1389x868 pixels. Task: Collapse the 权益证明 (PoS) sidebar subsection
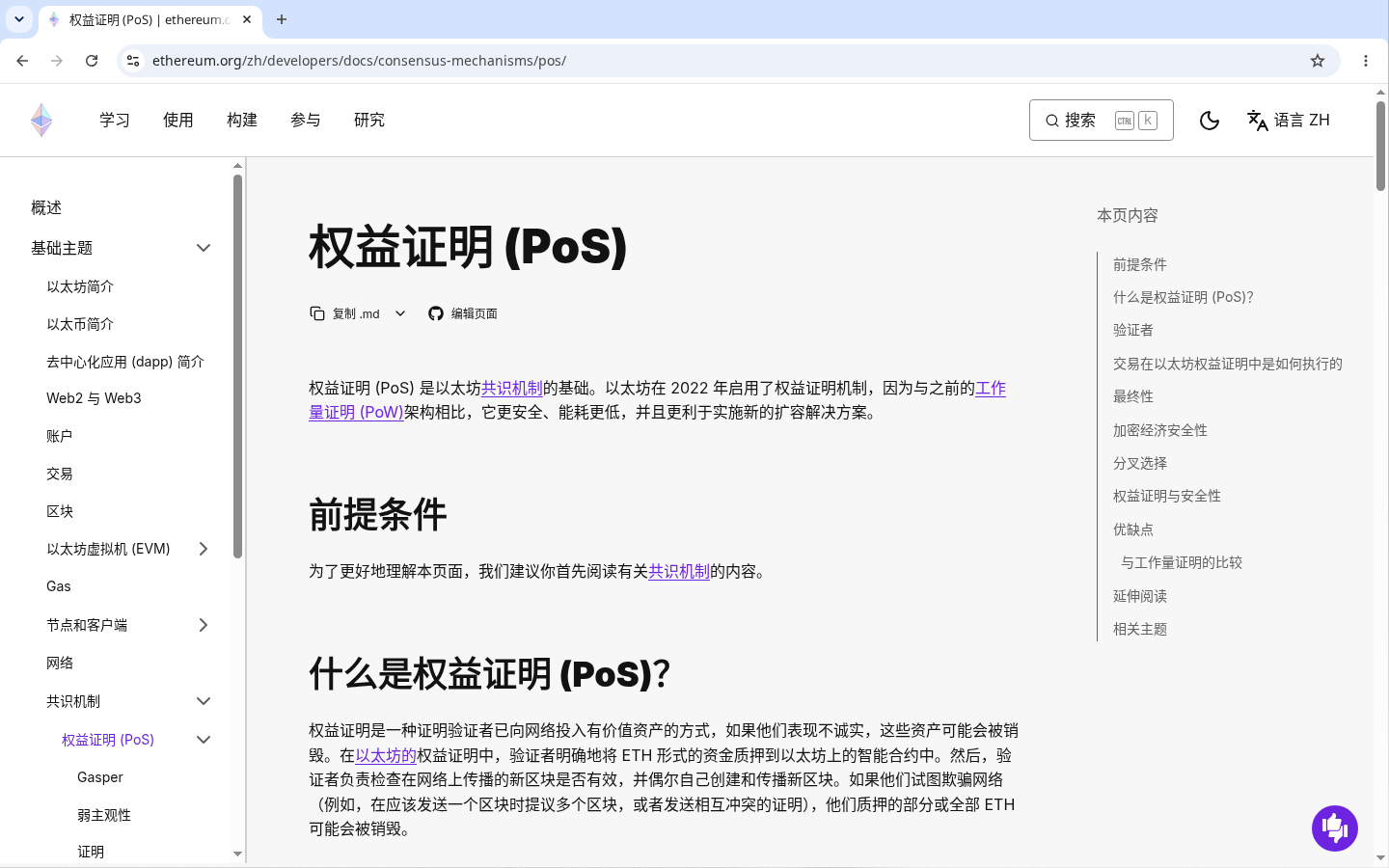point(204,740)
